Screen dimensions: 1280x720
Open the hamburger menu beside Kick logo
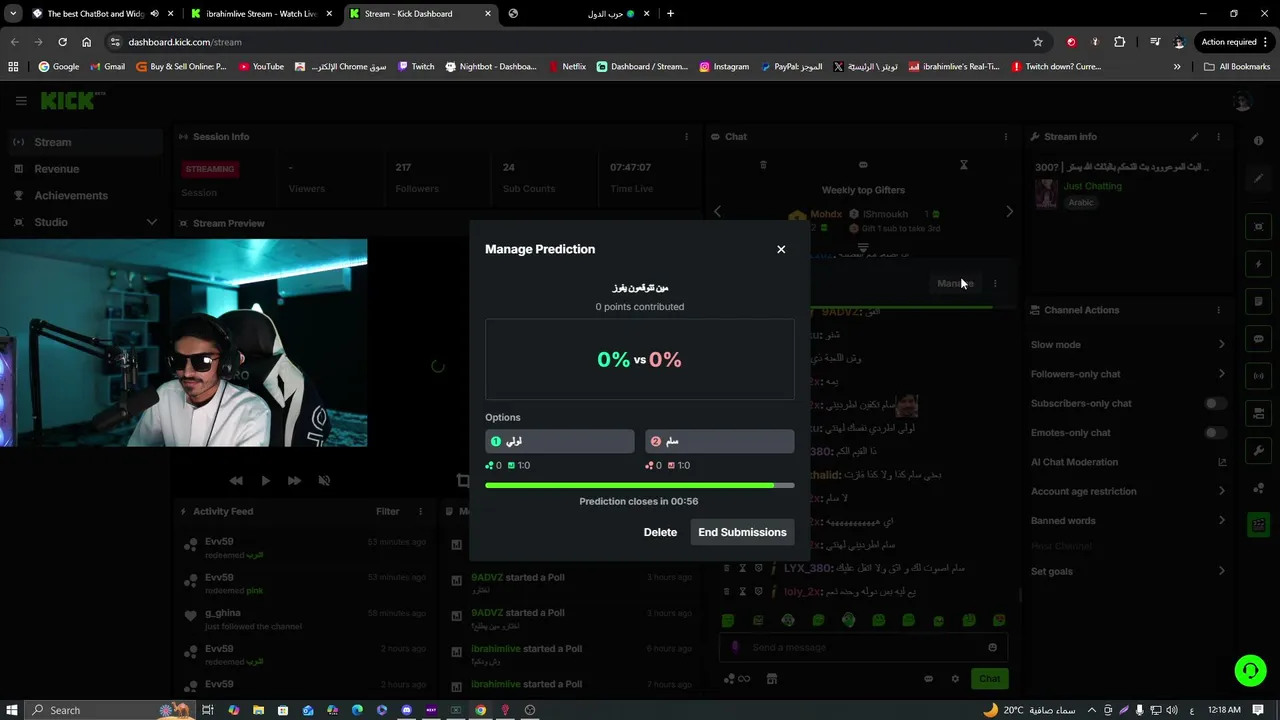pos(21,101)
